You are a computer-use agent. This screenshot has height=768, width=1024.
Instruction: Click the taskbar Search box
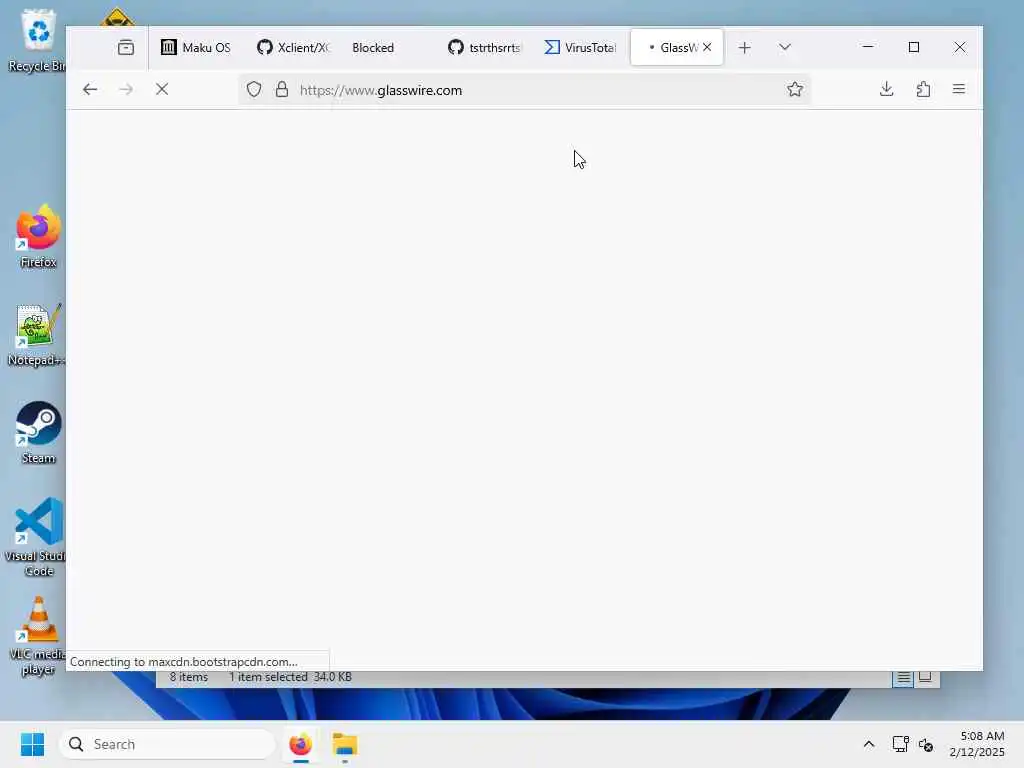tap(167, 744)
